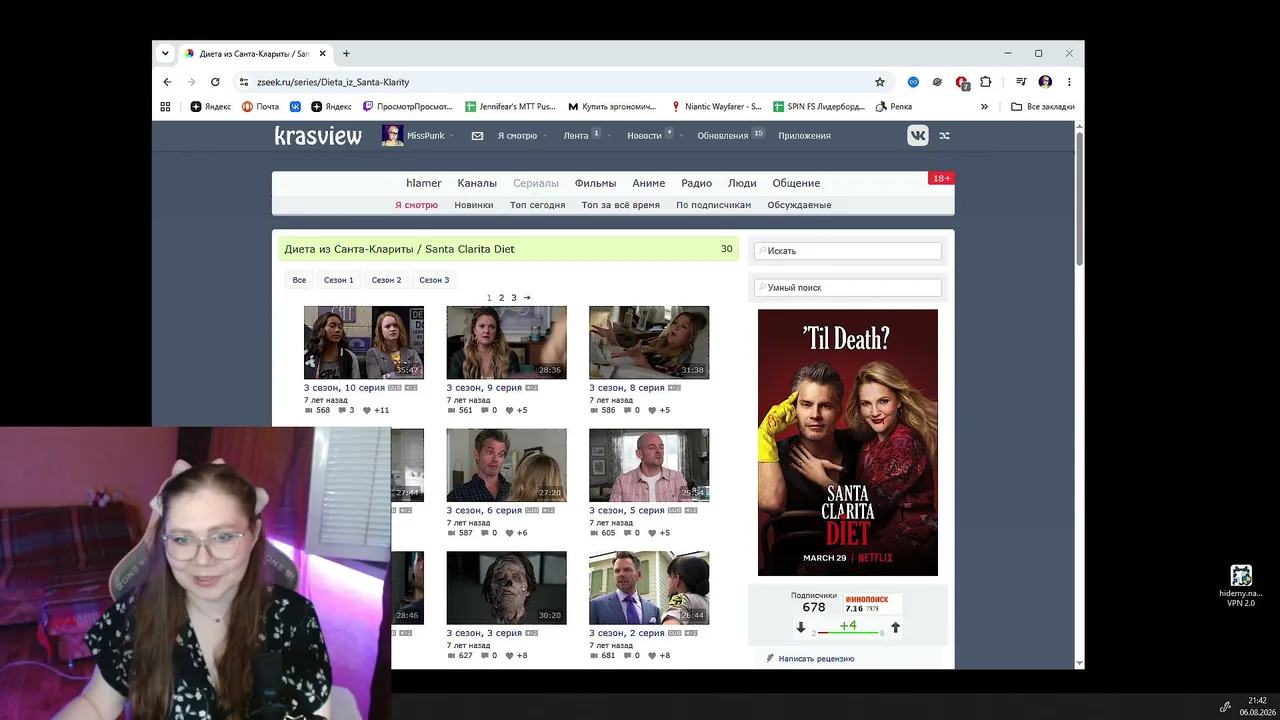Click the shuffle random icon in site header
The width and height of the screenshot is (1280, 720).
[944, 136]
